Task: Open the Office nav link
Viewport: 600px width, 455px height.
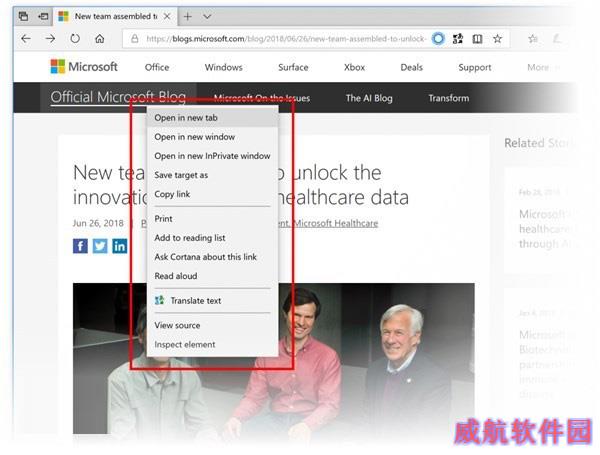Action: 157,67
